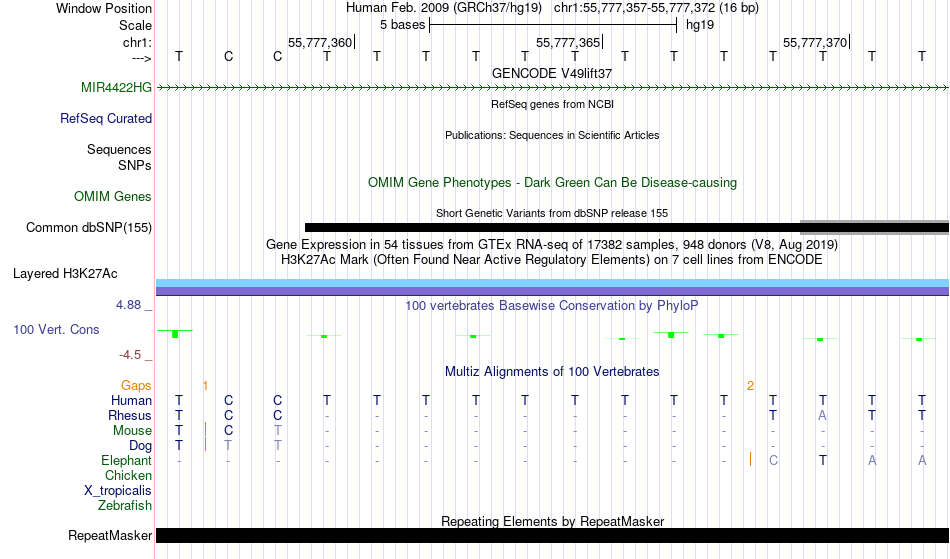
Task: Click the MIR4422HG green arrowed gene line
Action: (x=553, y=88)
